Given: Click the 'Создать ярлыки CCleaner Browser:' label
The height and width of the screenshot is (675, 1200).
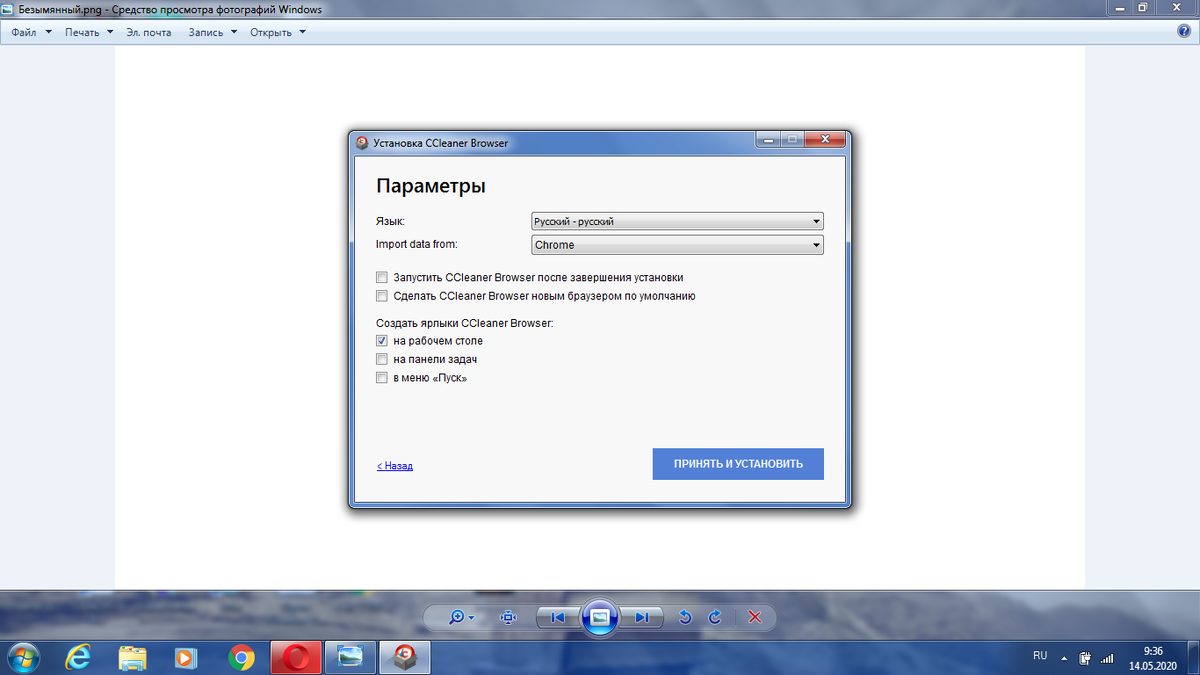Looking at the screenshot, I should (465, 323).
